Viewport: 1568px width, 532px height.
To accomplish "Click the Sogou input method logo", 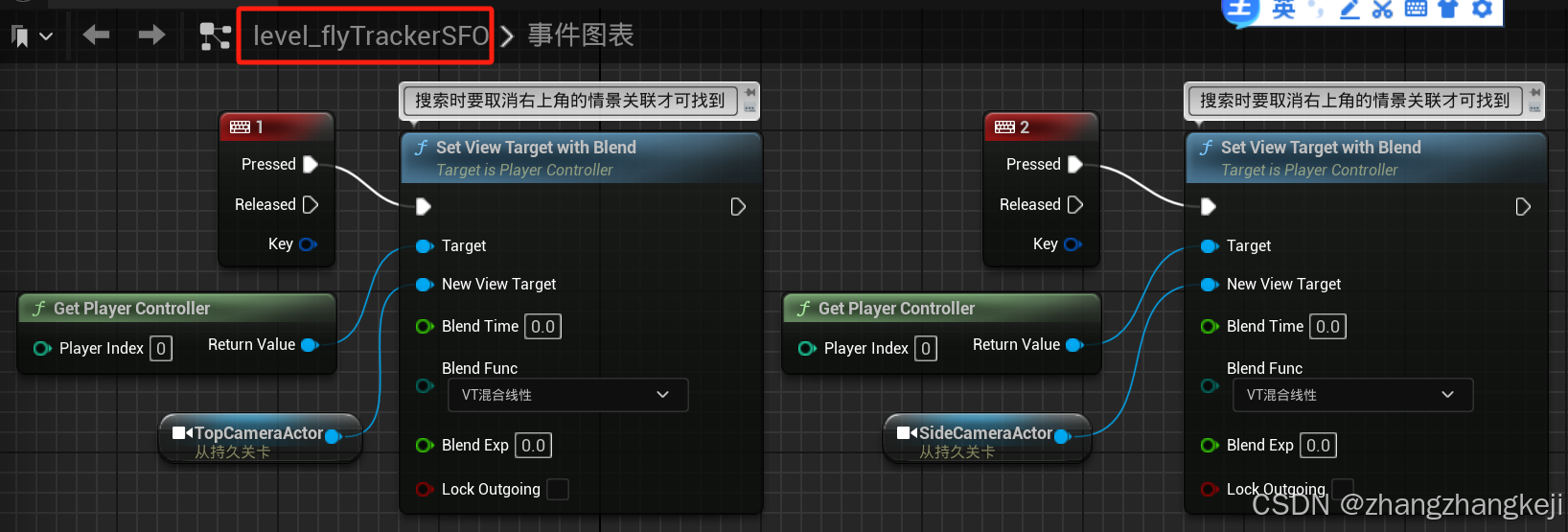I will (1239, 10).
